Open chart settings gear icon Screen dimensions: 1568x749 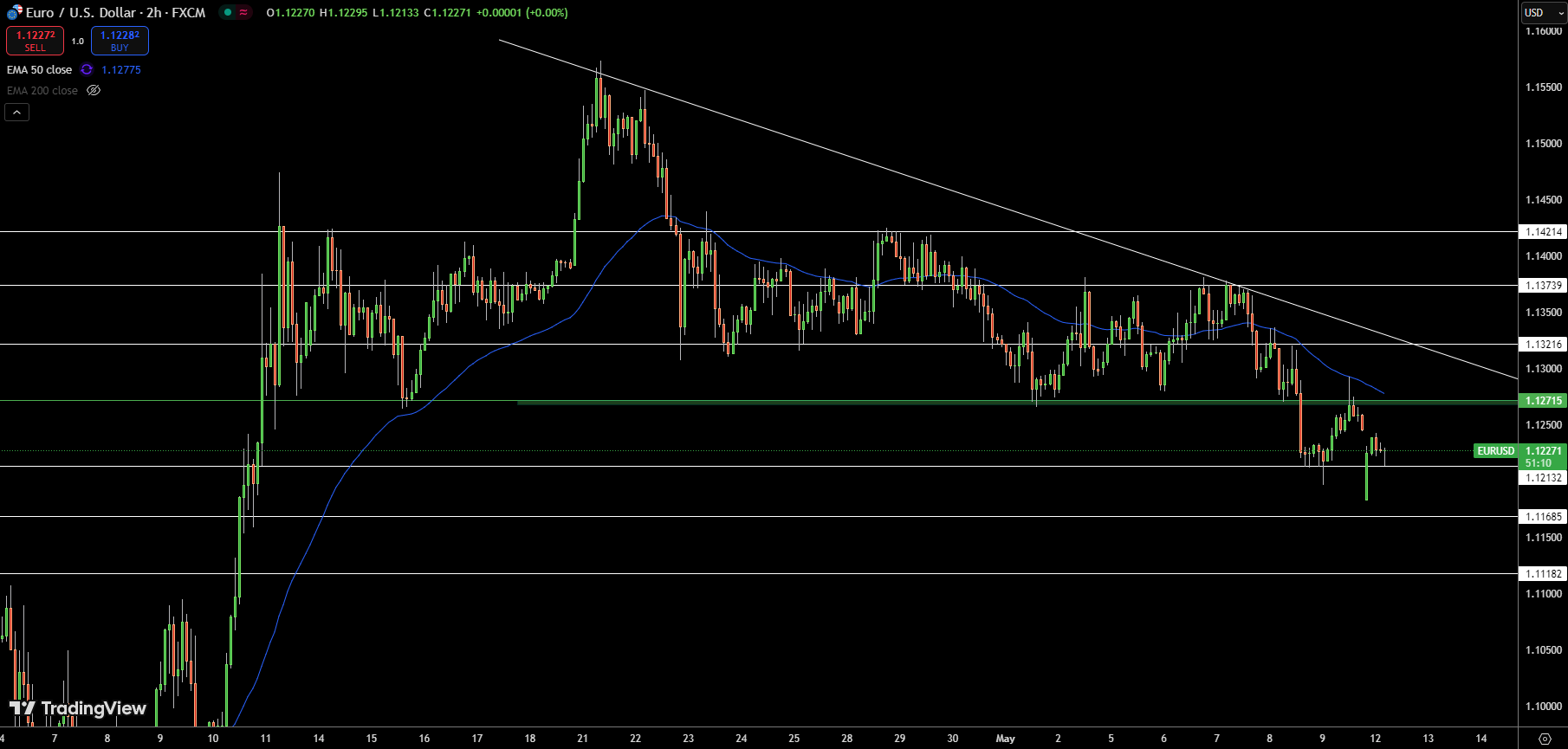(x=1545, y=739)
